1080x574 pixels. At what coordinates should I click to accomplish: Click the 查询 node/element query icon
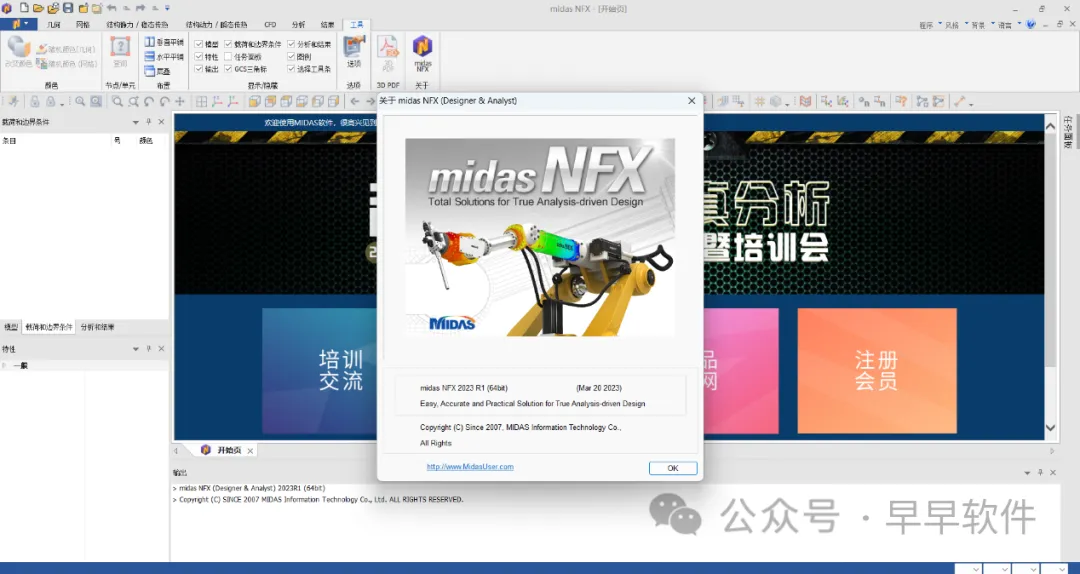[x=120, y=52]
